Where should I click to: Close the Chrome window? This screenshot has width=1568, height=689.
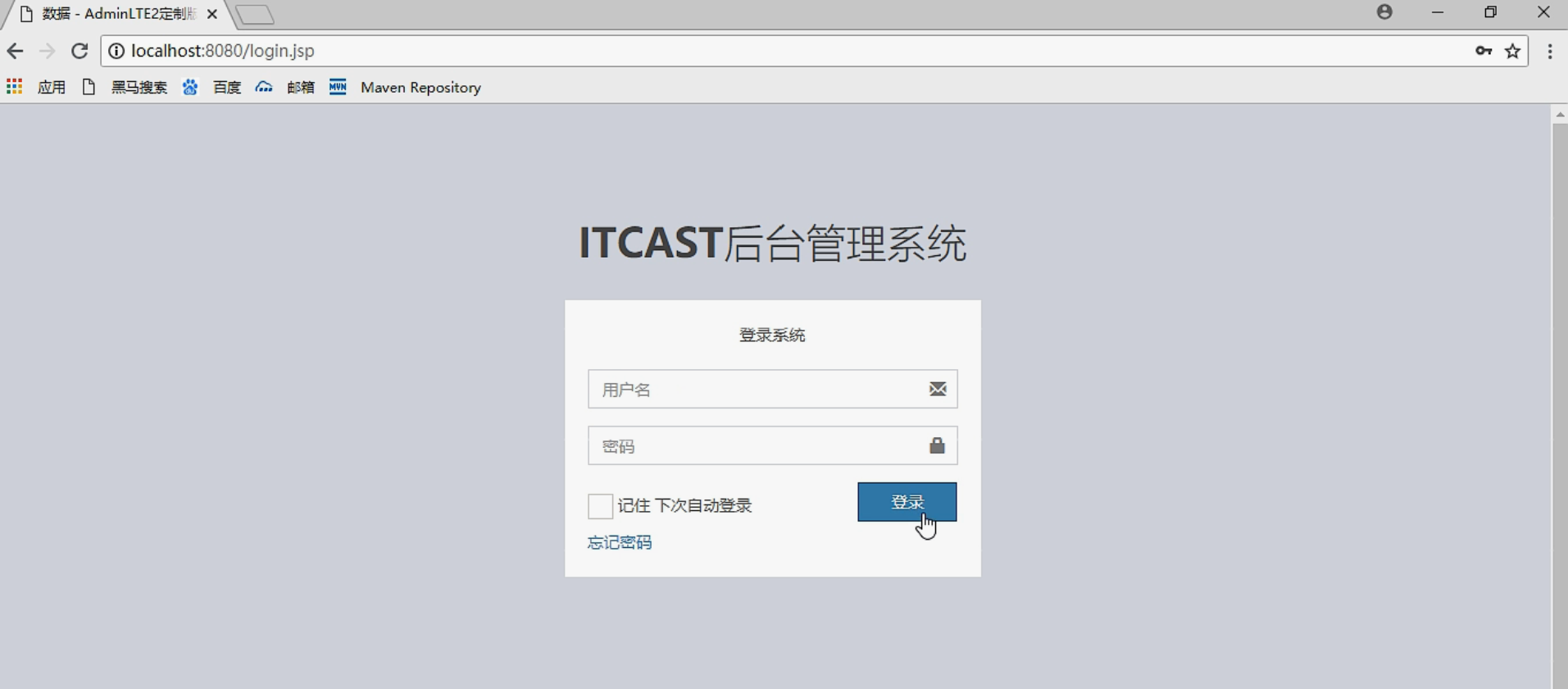click(1543, 12)
